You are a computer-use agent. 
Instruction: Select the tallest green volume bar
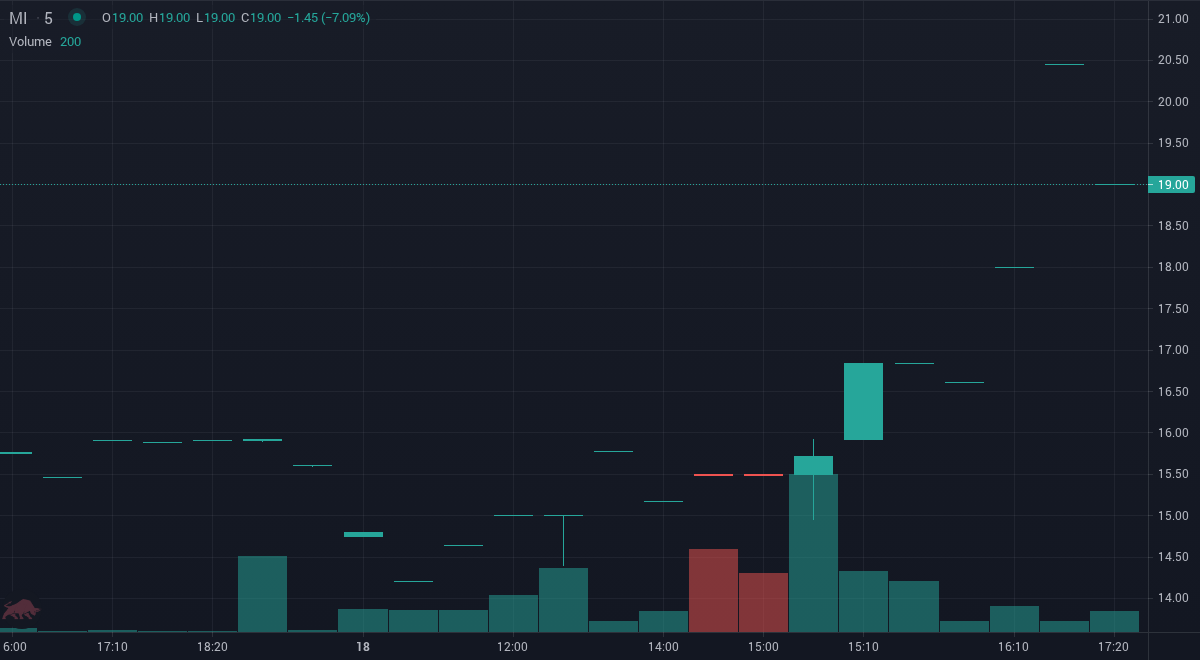coord(813,553)
